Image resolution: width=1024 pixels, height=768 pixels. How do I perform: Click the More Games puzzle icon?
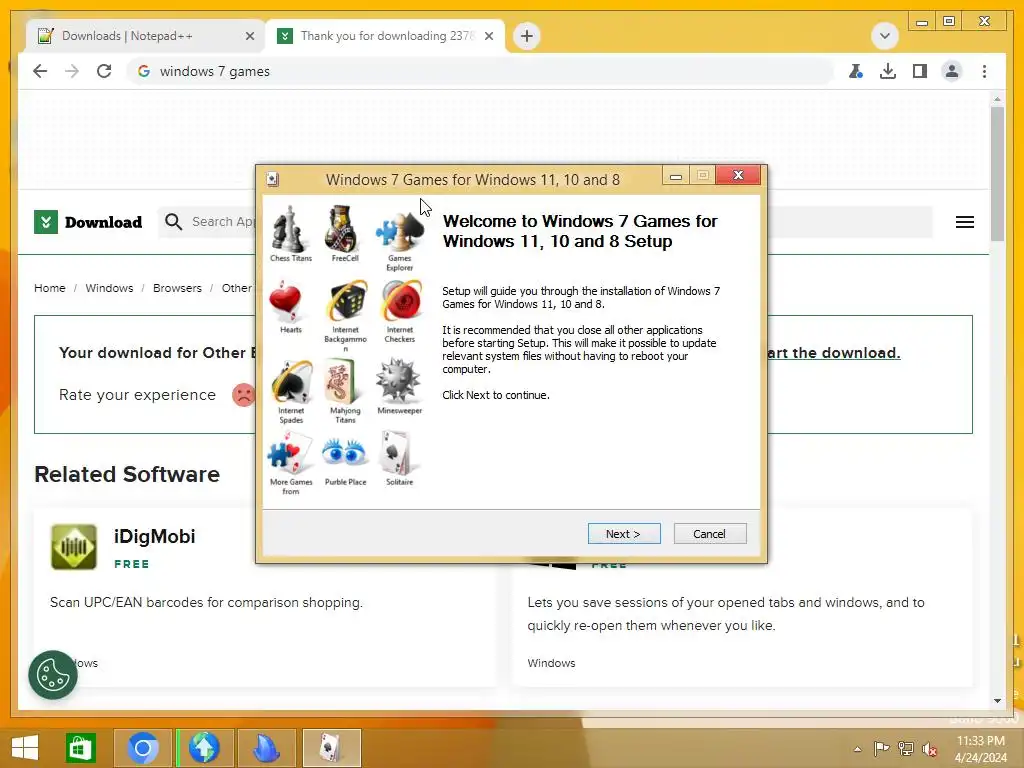(x=290, y=454)
